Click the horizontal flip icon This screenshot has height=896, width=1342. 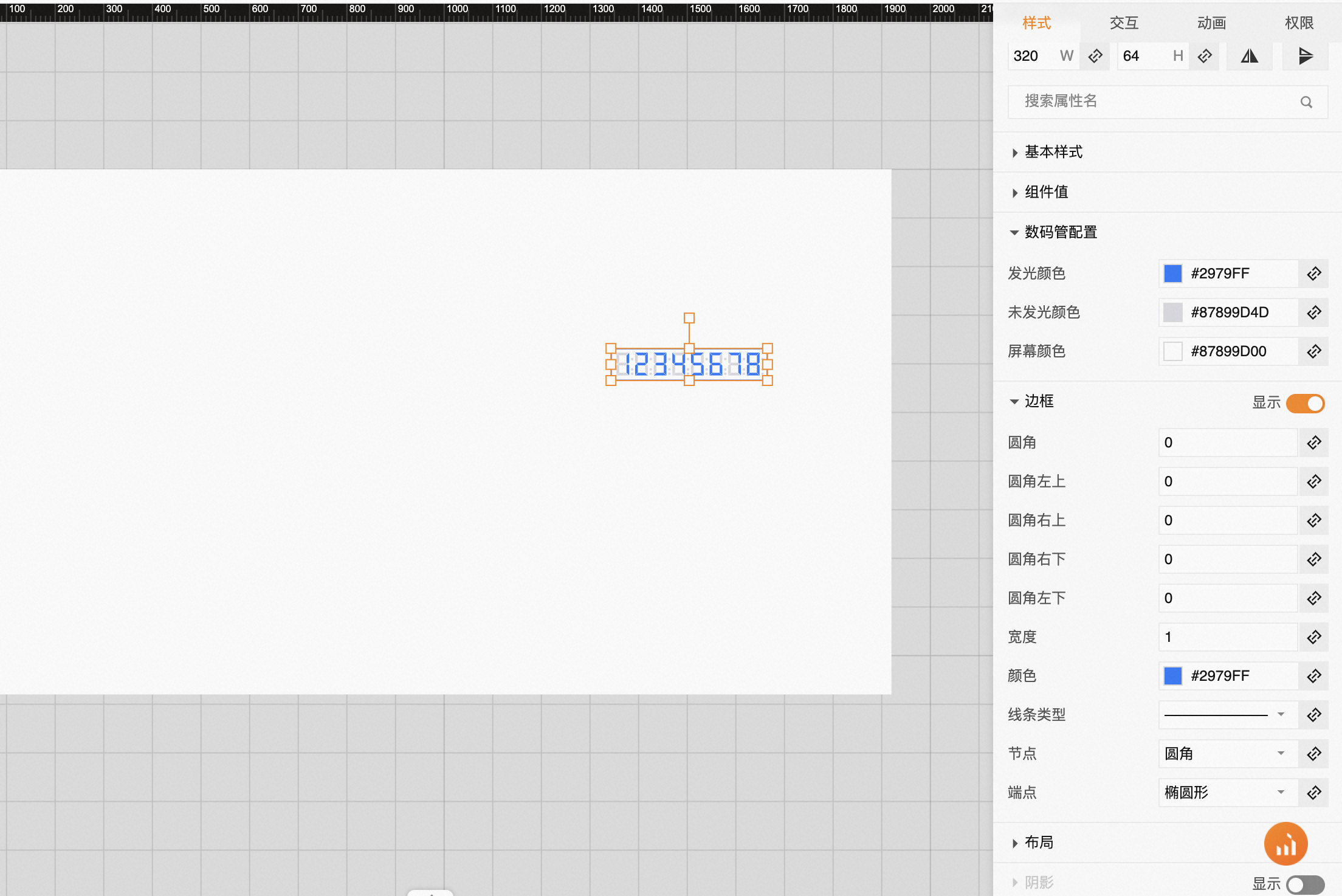point(1249,57)
